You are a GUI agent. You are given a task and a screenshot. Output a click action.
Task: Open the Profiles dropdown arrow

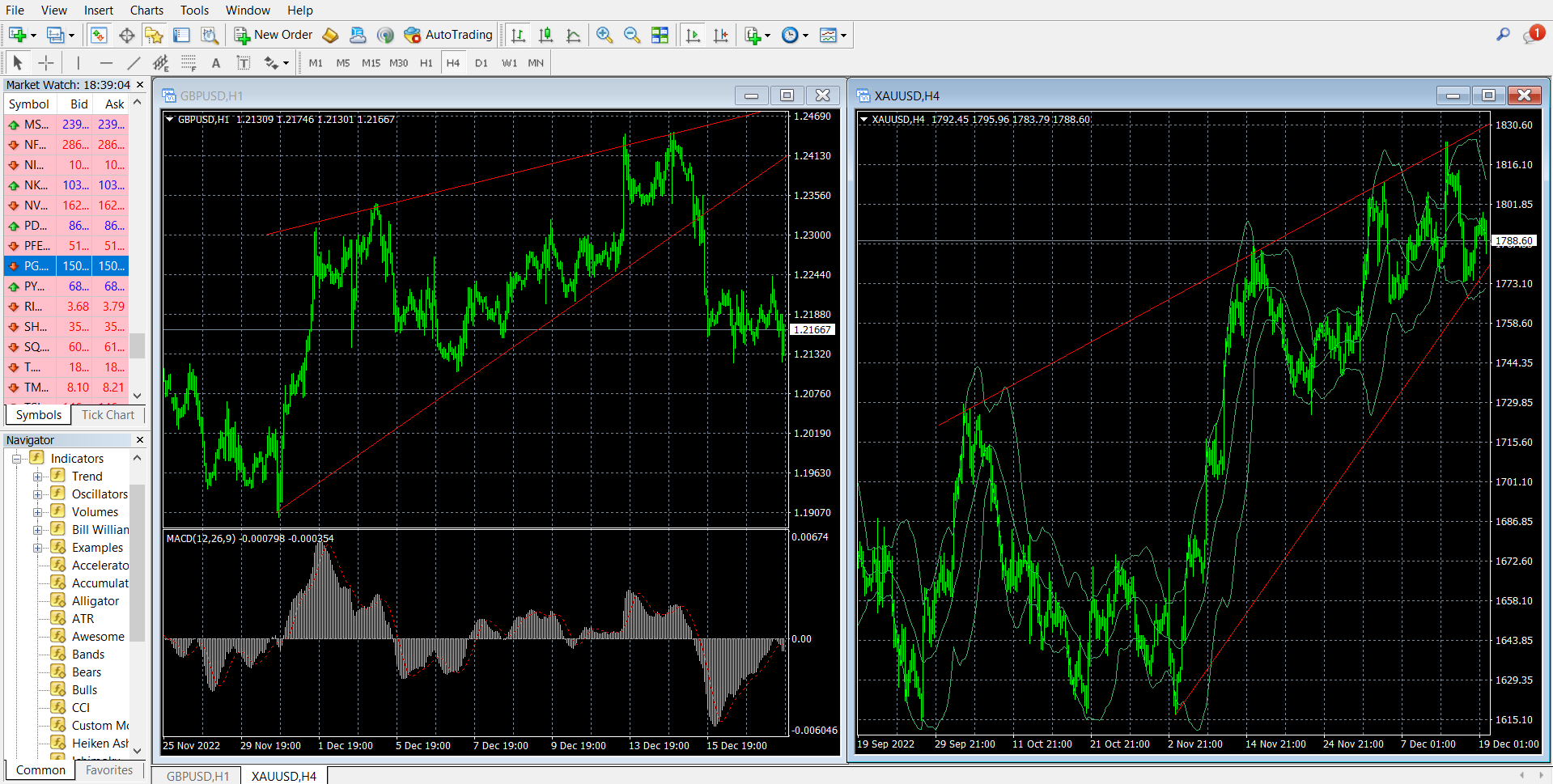pos(71,36)
